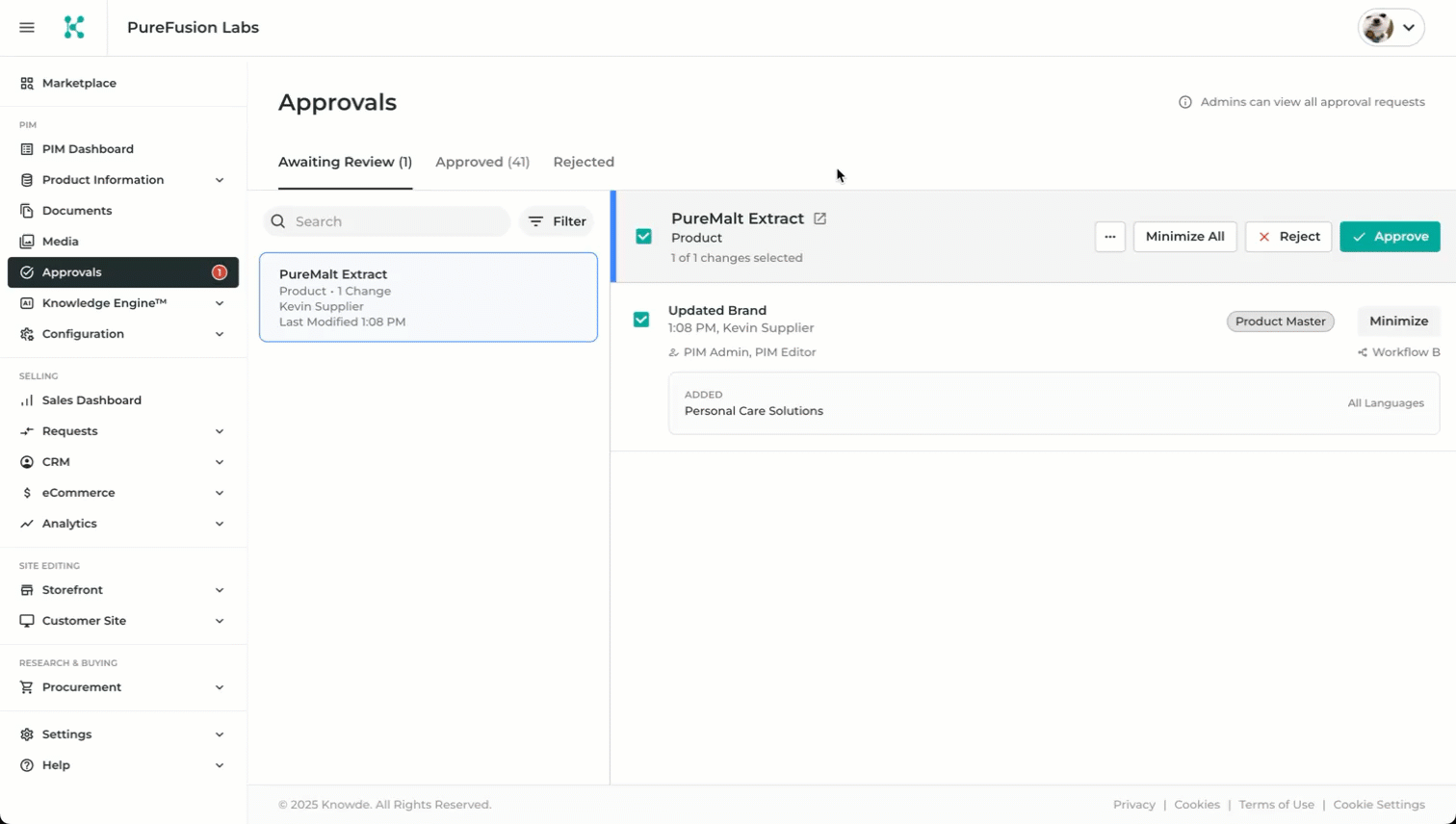Expand the Storefront submenu chevron

(220, 590)
